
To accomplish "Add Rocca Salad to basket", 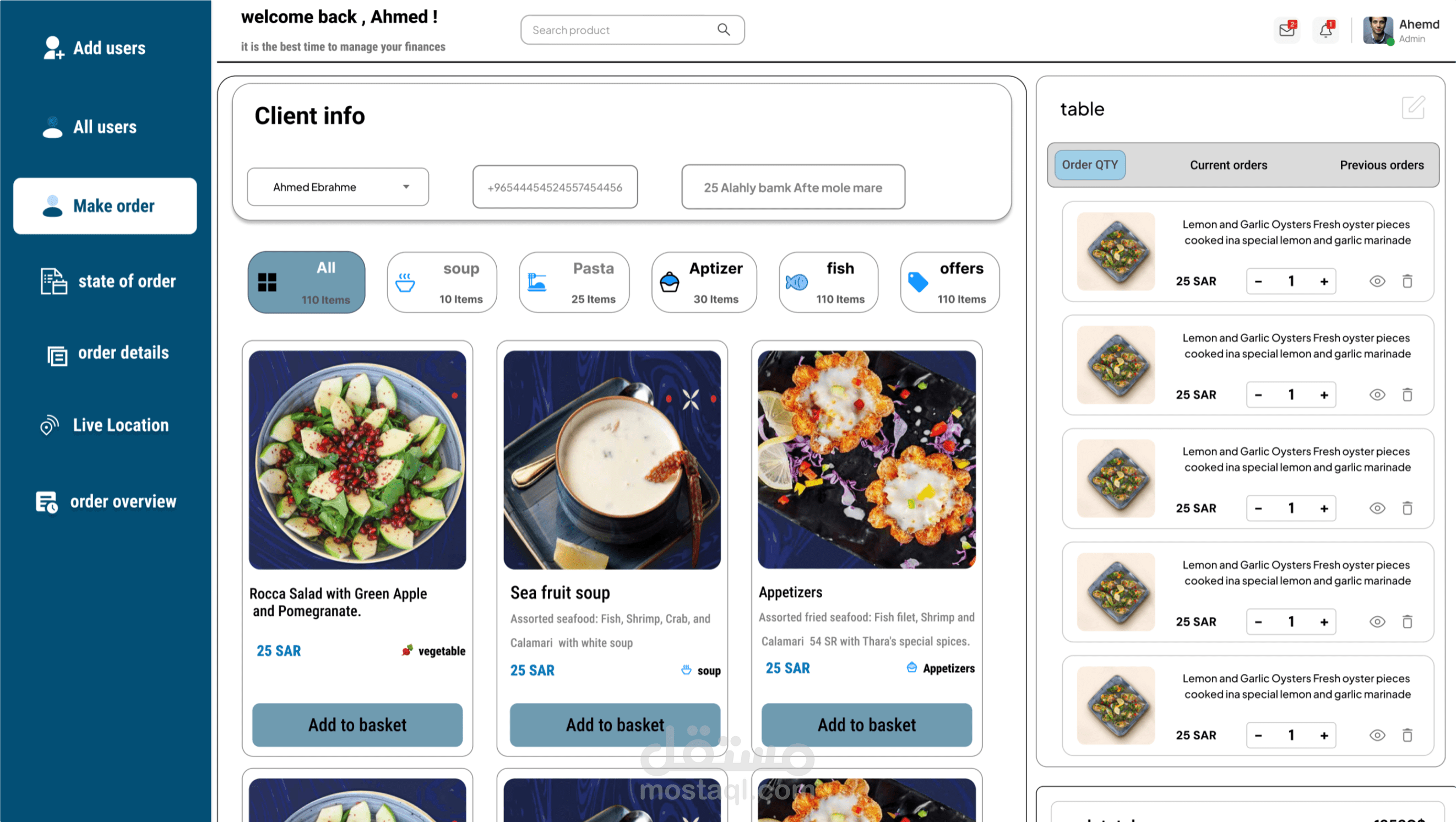I will (x=357, y=724).
